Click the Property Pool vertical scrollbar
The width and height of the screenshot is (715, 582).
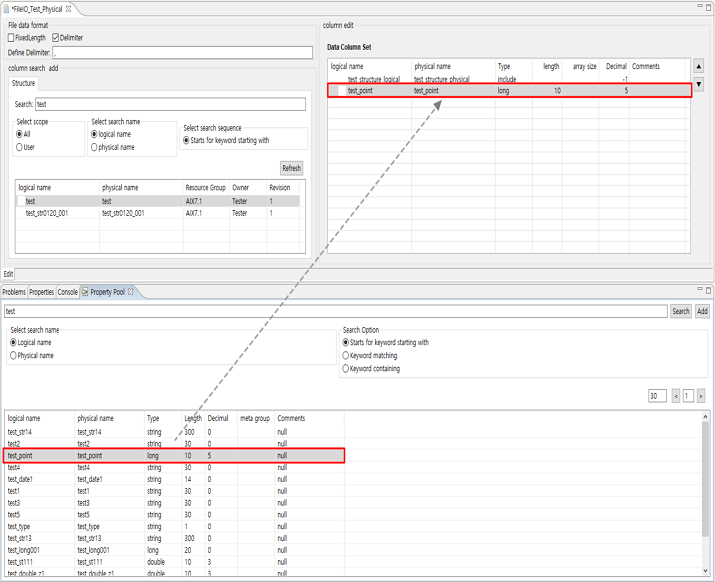[x=705, y=479]
